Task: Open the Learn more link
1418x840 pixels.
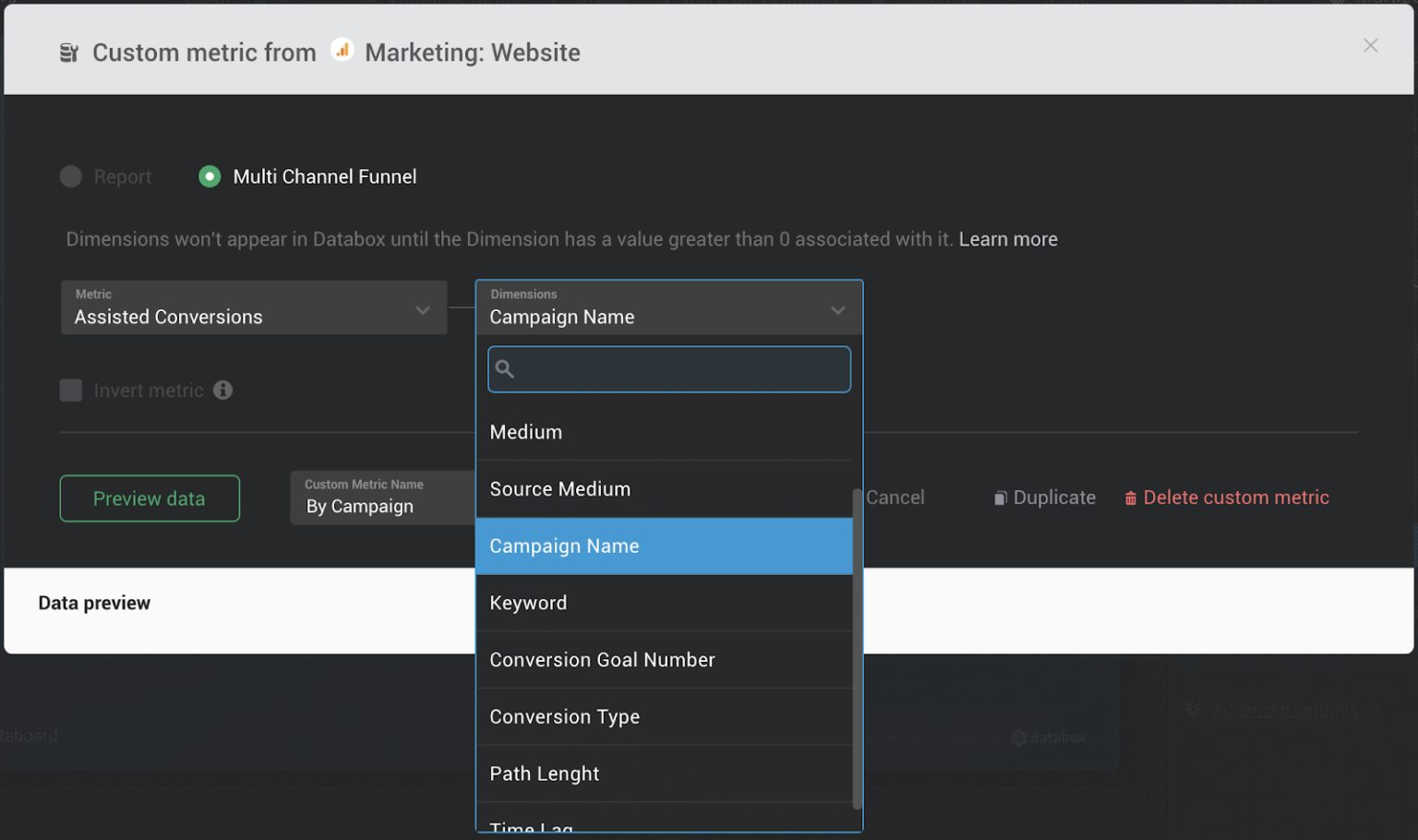Action: click(1008, 238)
